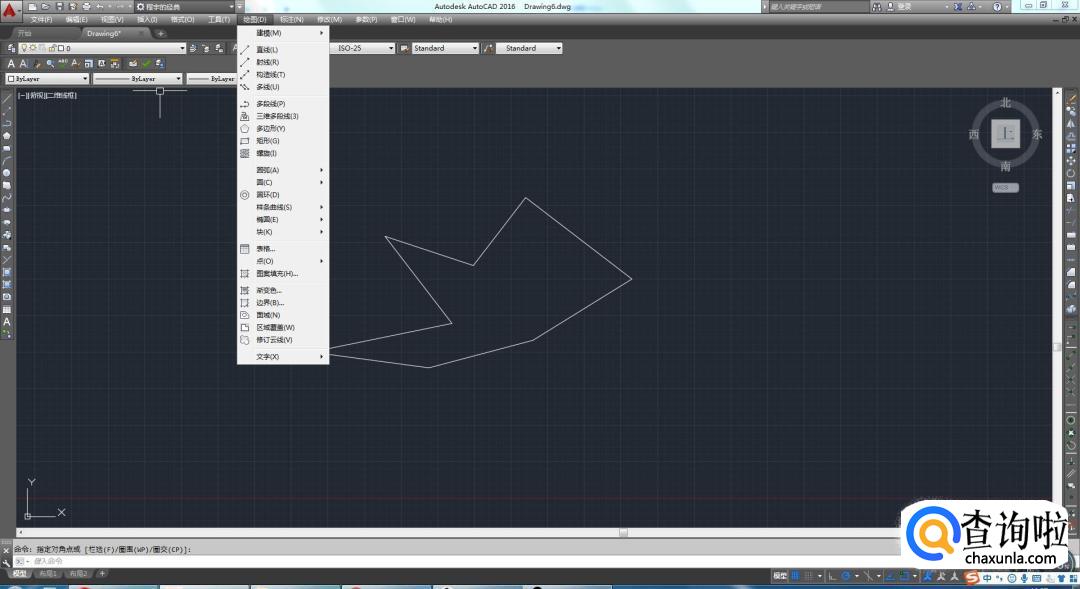Click the multiline text A tool in left toolbar
1080x589 pixels.
tap(7, 322)
